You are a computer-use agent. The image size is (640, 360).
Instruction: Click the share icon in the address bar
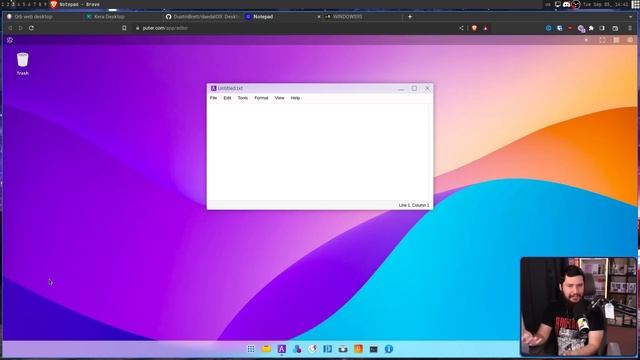pos(461,28)
